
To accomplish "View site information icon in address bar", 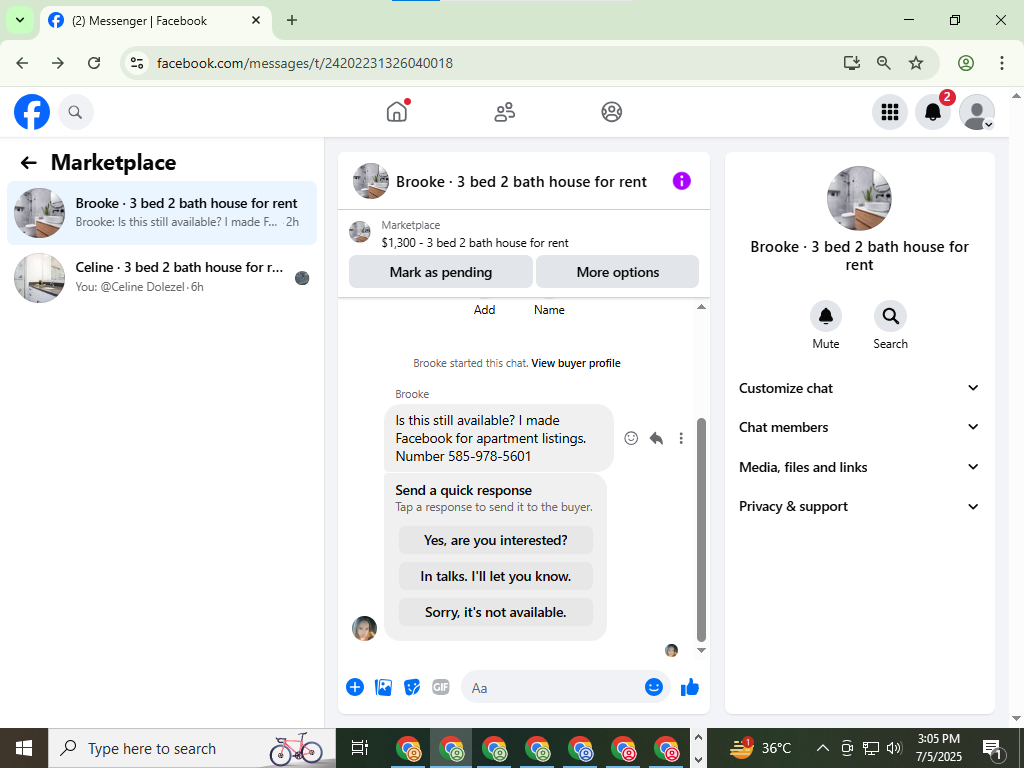I will [136, 63].
